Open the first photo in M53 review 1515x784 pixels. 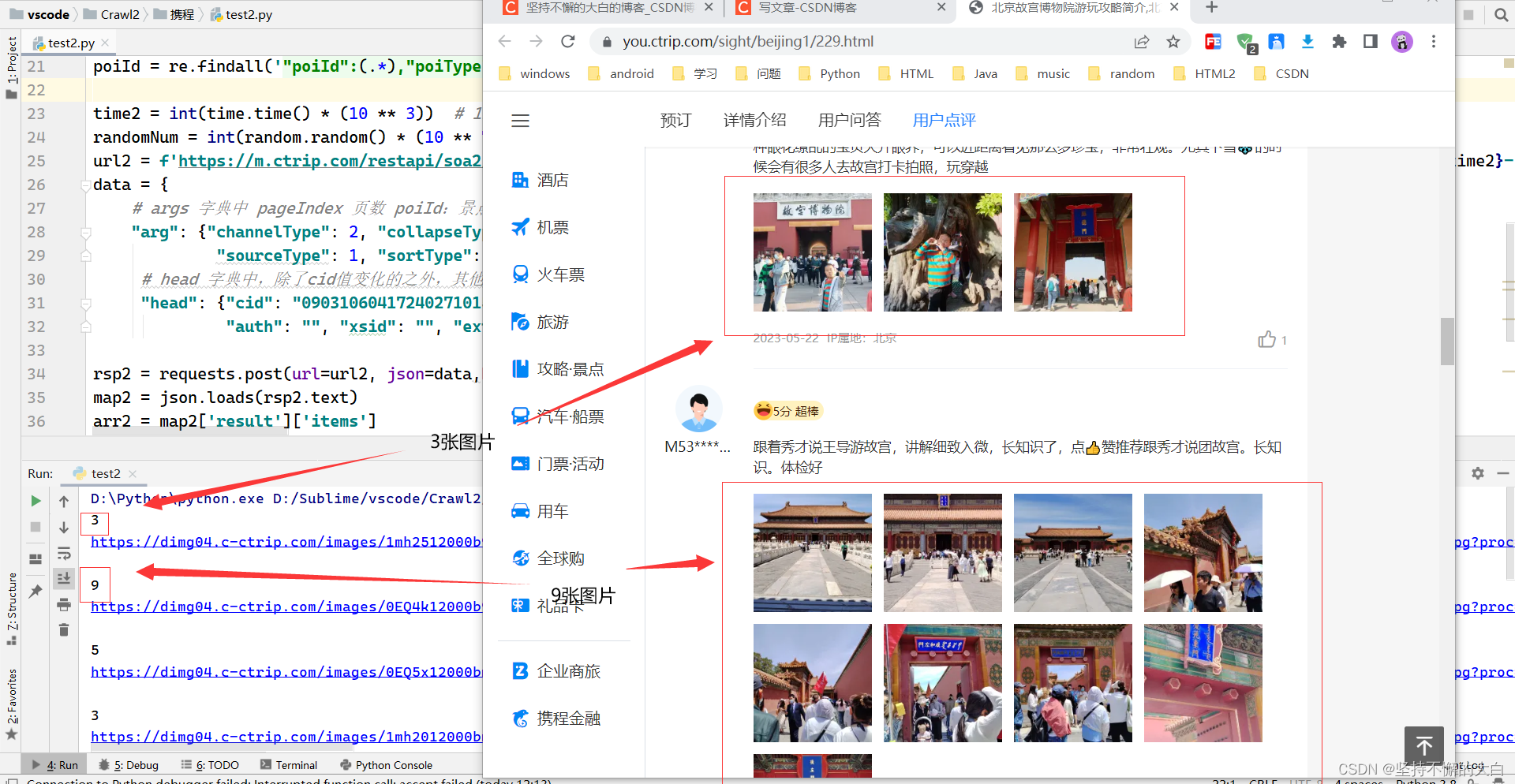[813, 553]
